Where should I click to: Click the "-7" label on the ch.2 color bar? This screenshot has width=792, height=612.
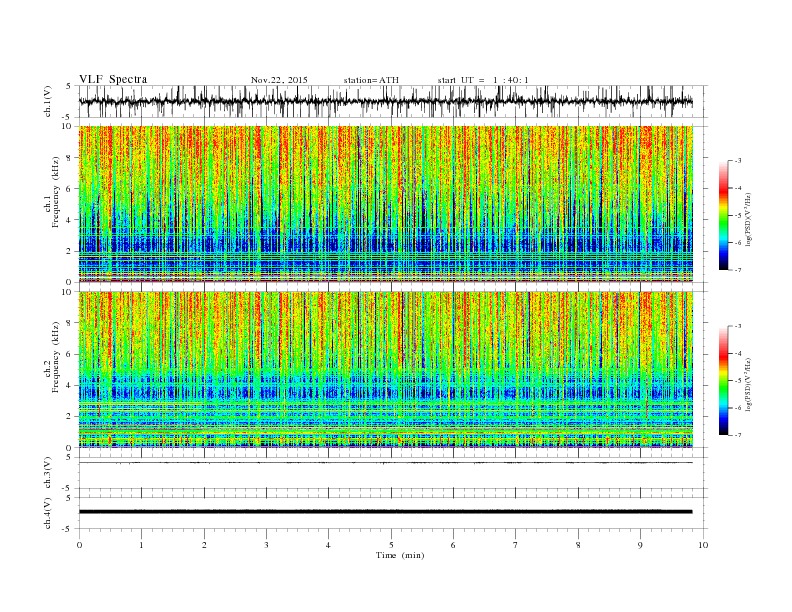[738, 435]
